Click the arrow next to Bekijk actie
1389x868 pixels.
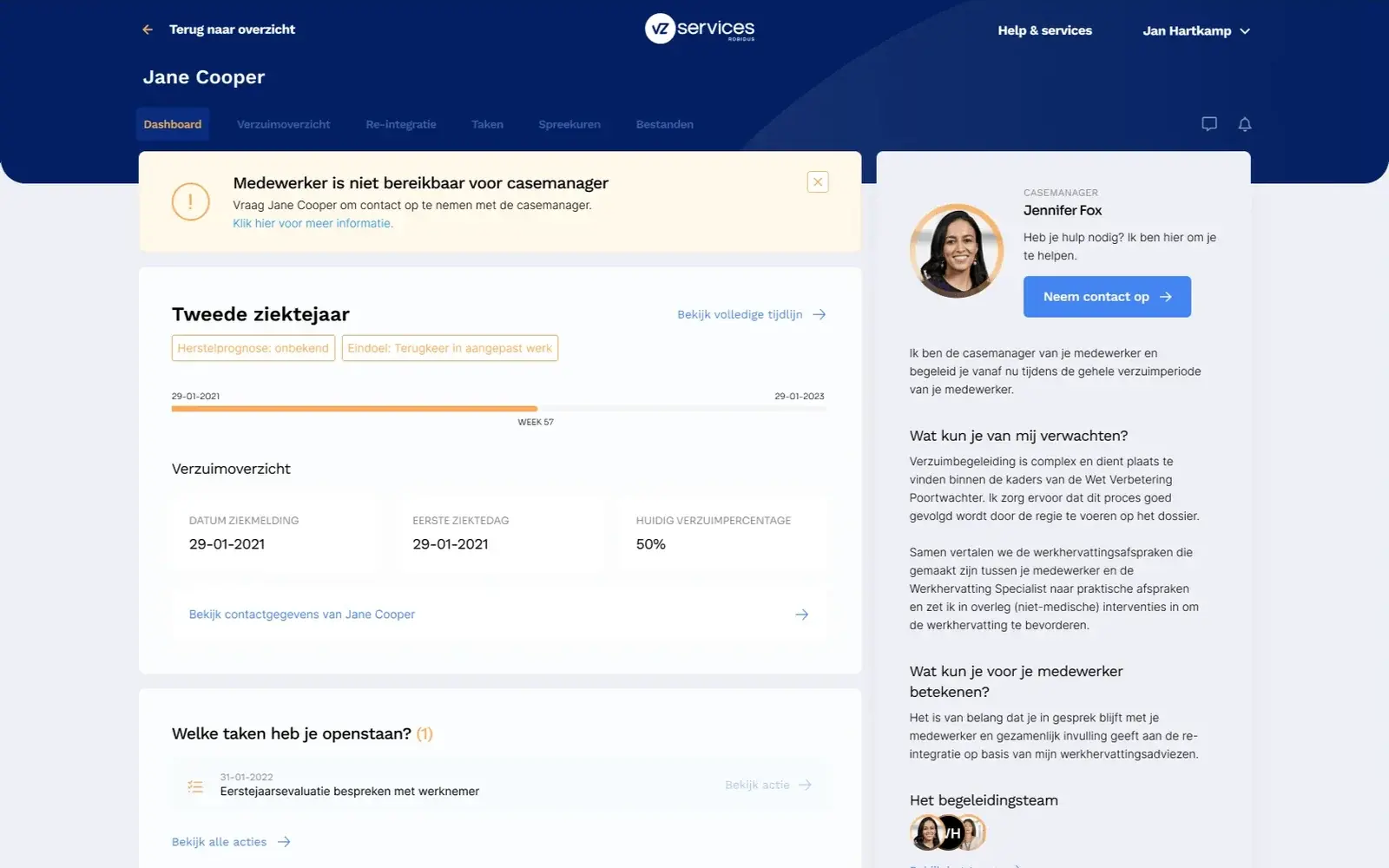coord(806,785)
